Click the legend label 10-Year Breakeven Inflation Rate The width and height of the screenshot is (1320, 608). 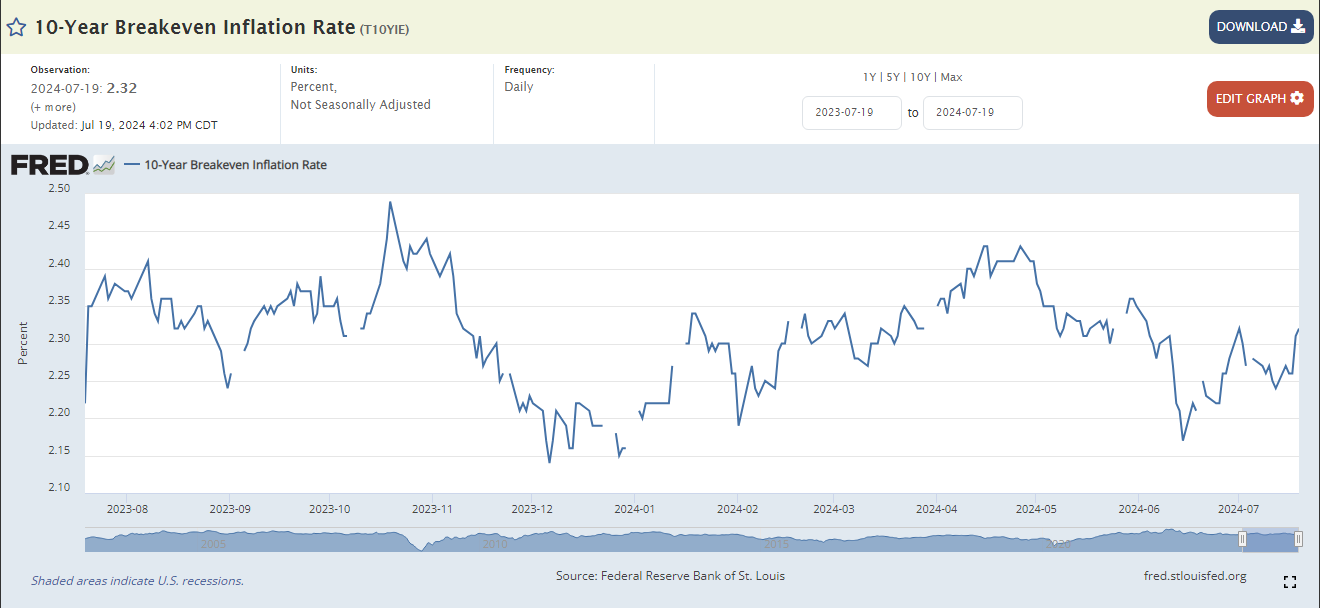[x=235, y=165]
